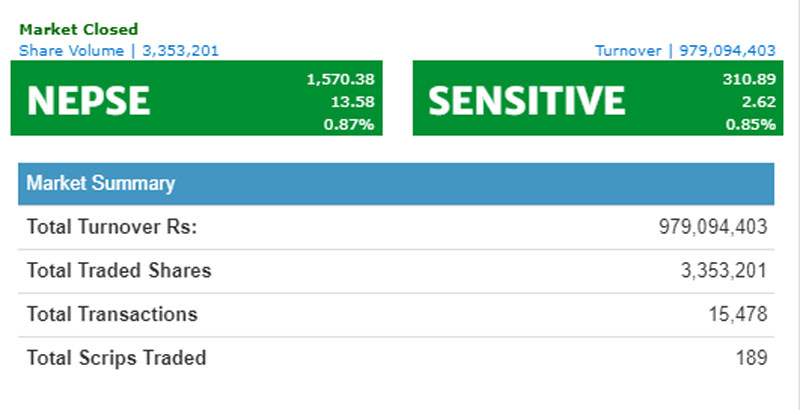Click the NEPSE percent change 0.87%
Image resolution: width=800 pixels, height=410 pixels.
[353, 124]
